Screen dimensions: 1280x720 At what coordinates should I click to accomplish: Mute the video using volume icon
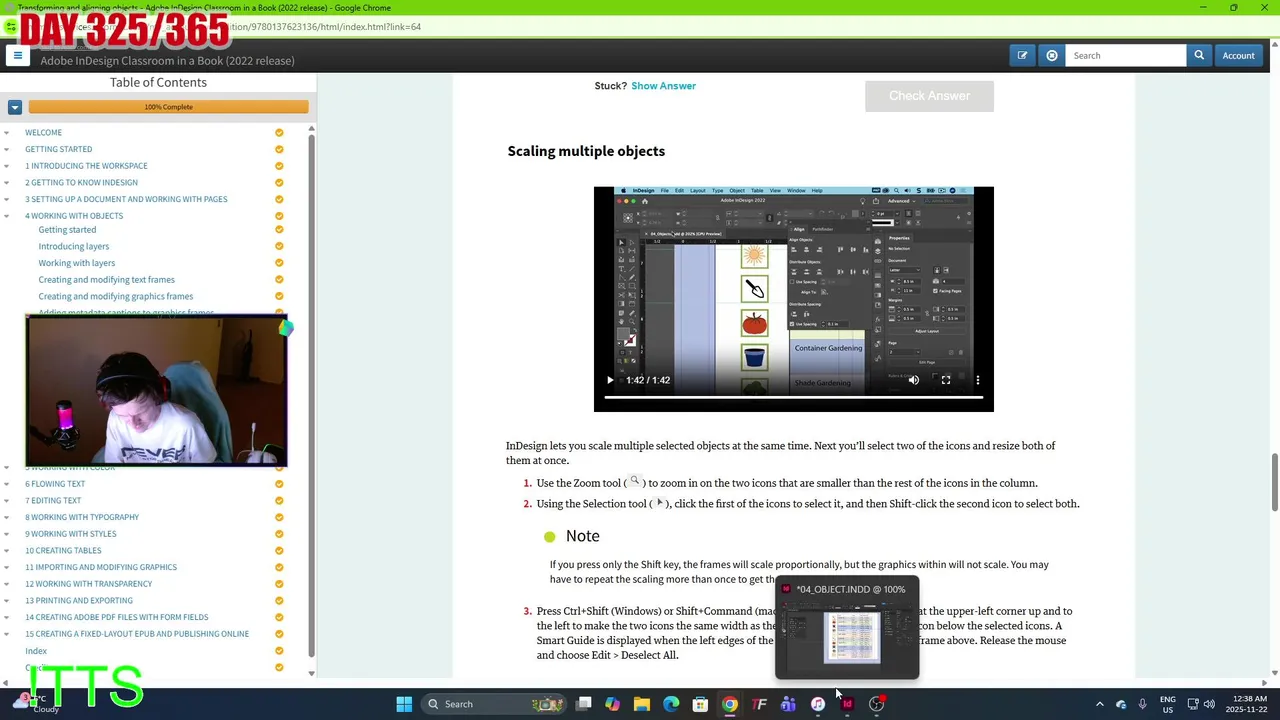tap(913, 380)
